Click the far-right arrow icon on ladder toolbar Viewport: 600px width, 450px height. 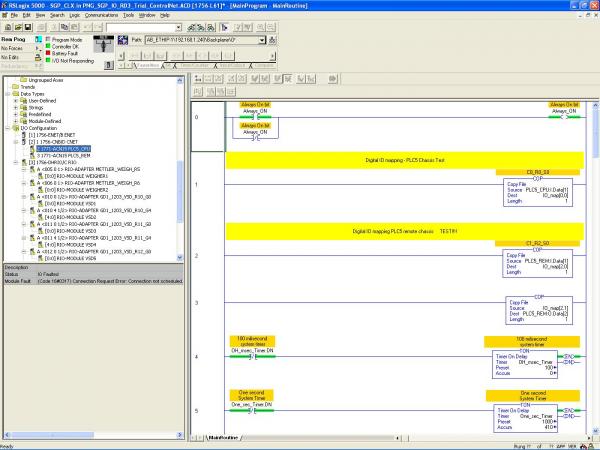click(x=333, y=79)
